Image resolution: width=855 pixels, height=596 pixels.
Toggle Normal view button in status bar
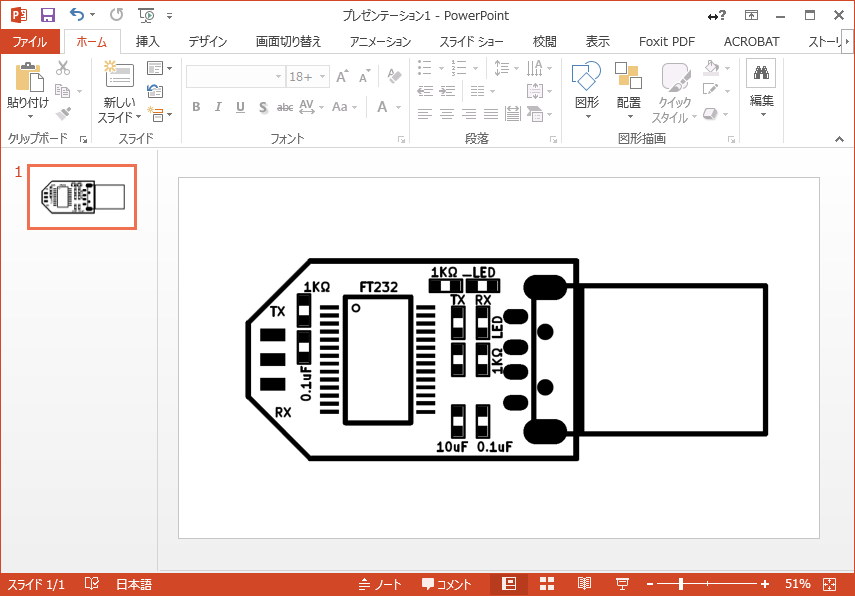tap(509, 584)
